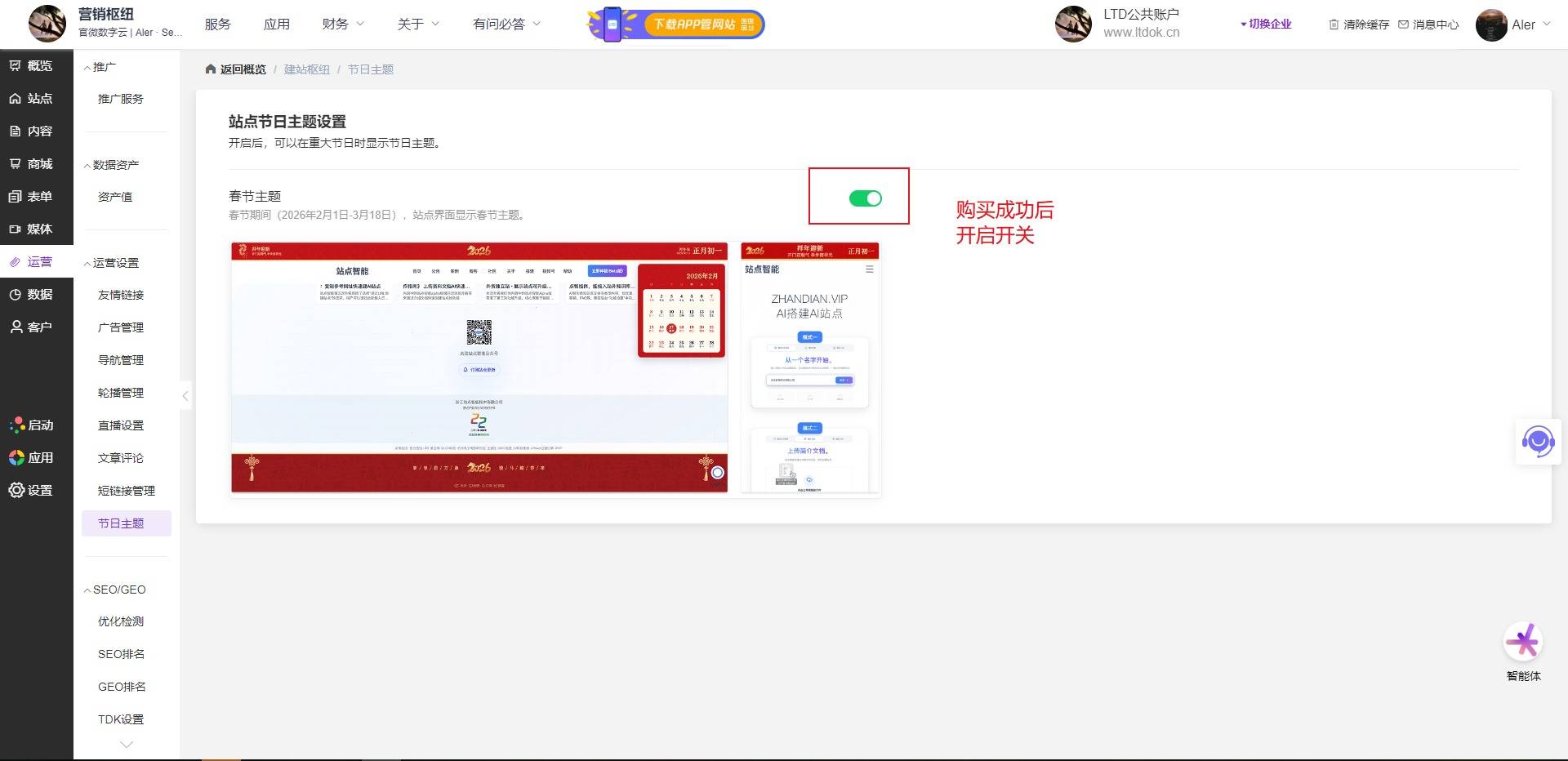Select the 站点 site icon in sidebar
Viewport: 1568px width, 761px height.
(x=16, y=98)
